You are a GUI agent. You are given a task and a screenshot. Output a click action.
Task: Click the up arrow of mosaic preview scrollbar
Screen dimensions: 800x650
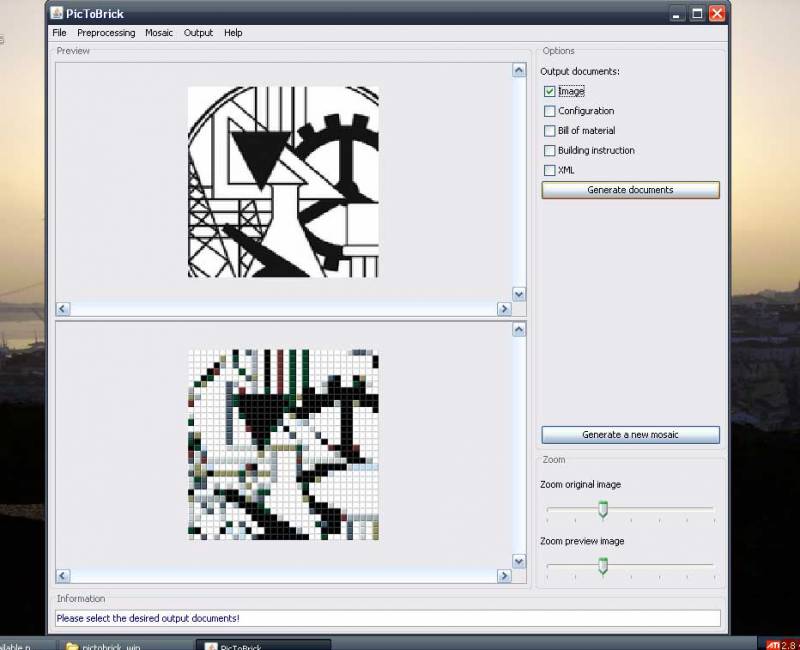(519, 329)
